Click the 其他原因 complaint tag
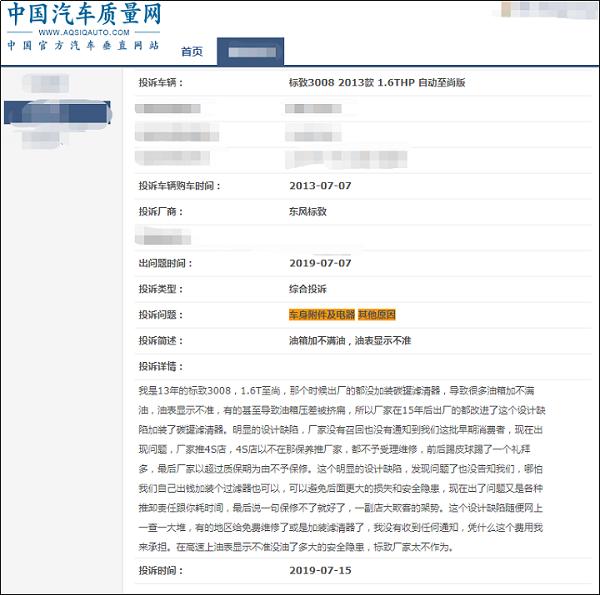Image resolution: width=600 pixels, height=595 pixels. click(x=377, y=315)
